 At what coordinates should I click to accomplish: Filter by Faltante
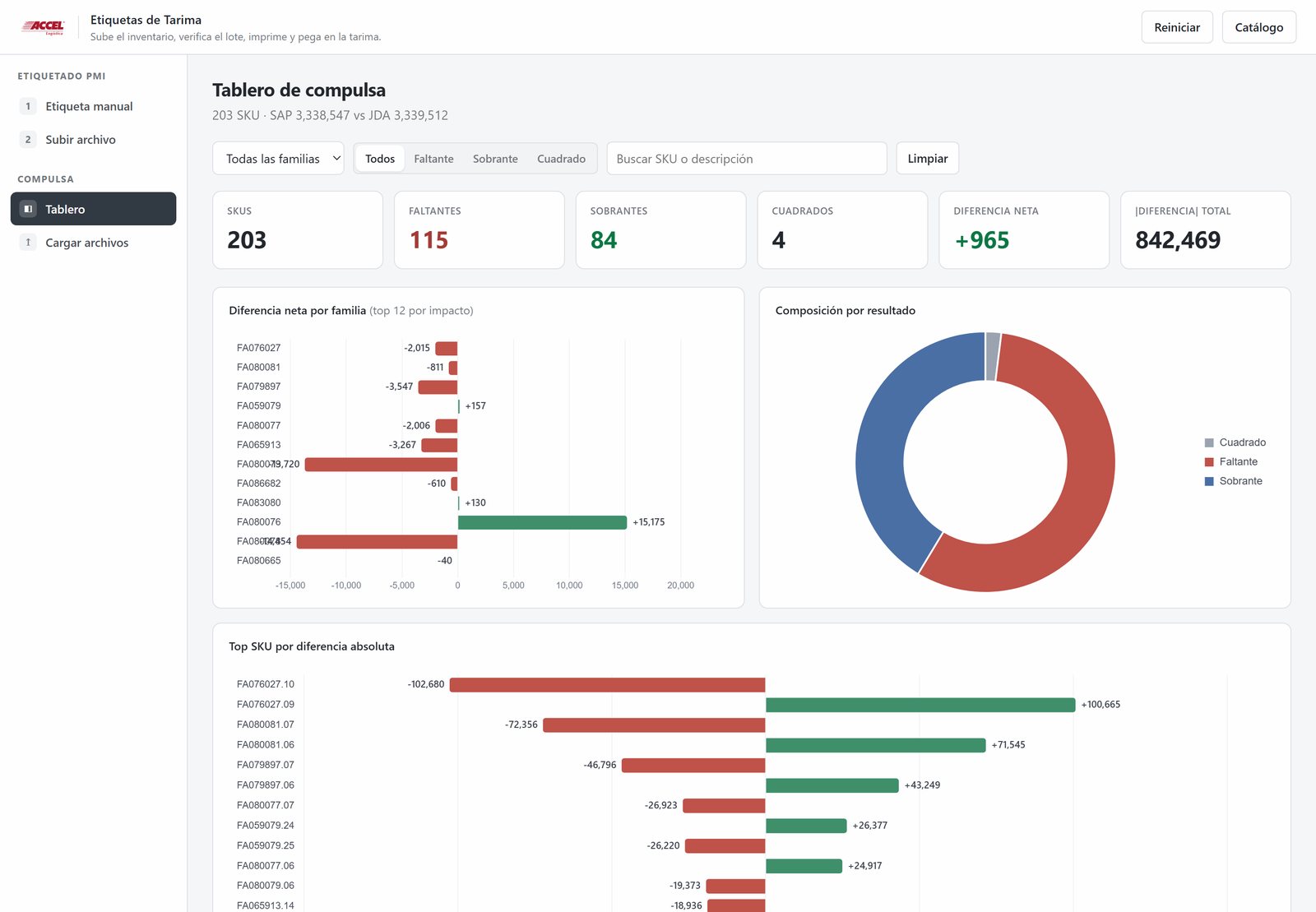pos(433,159)
